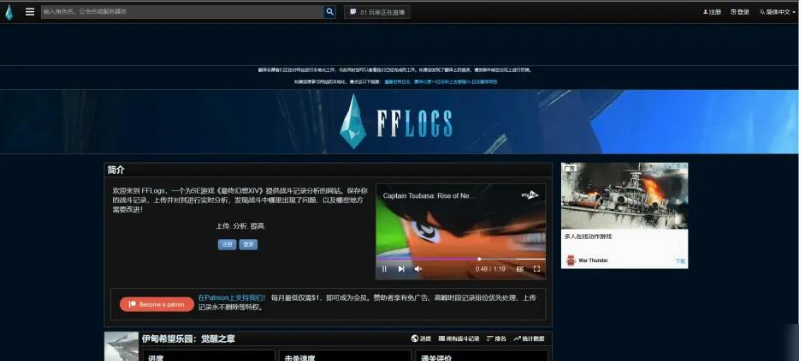Screen dimensions: 801x361
Task: Open the 进度 progress globe icon link
Action: [421, 339]
